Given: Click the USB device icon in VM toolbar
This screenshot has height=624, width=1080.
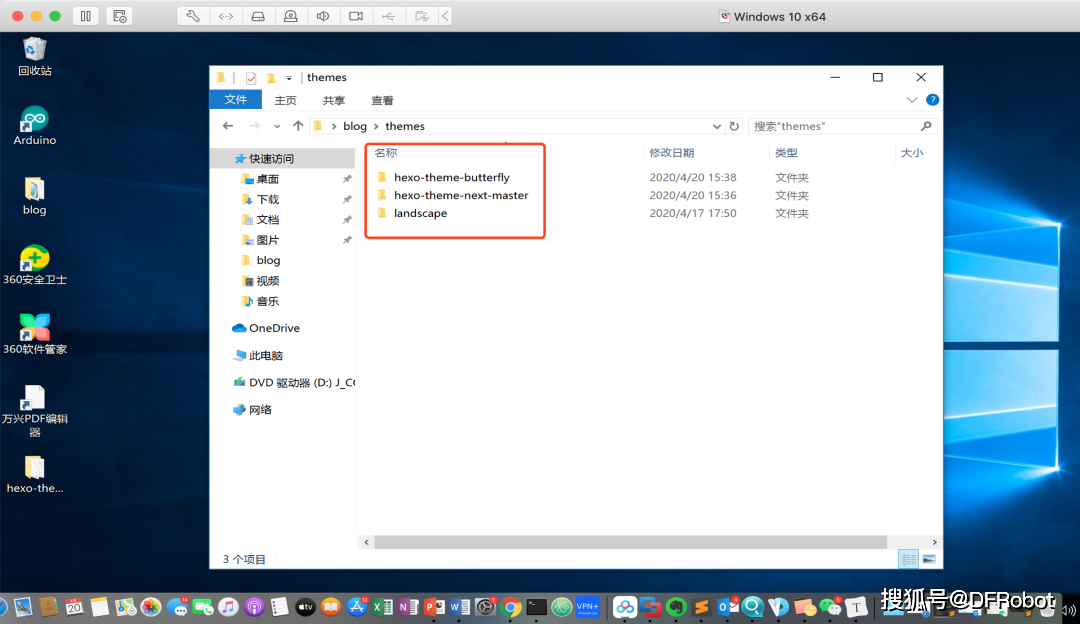Looking at the screenshot, I should (388, 16).
